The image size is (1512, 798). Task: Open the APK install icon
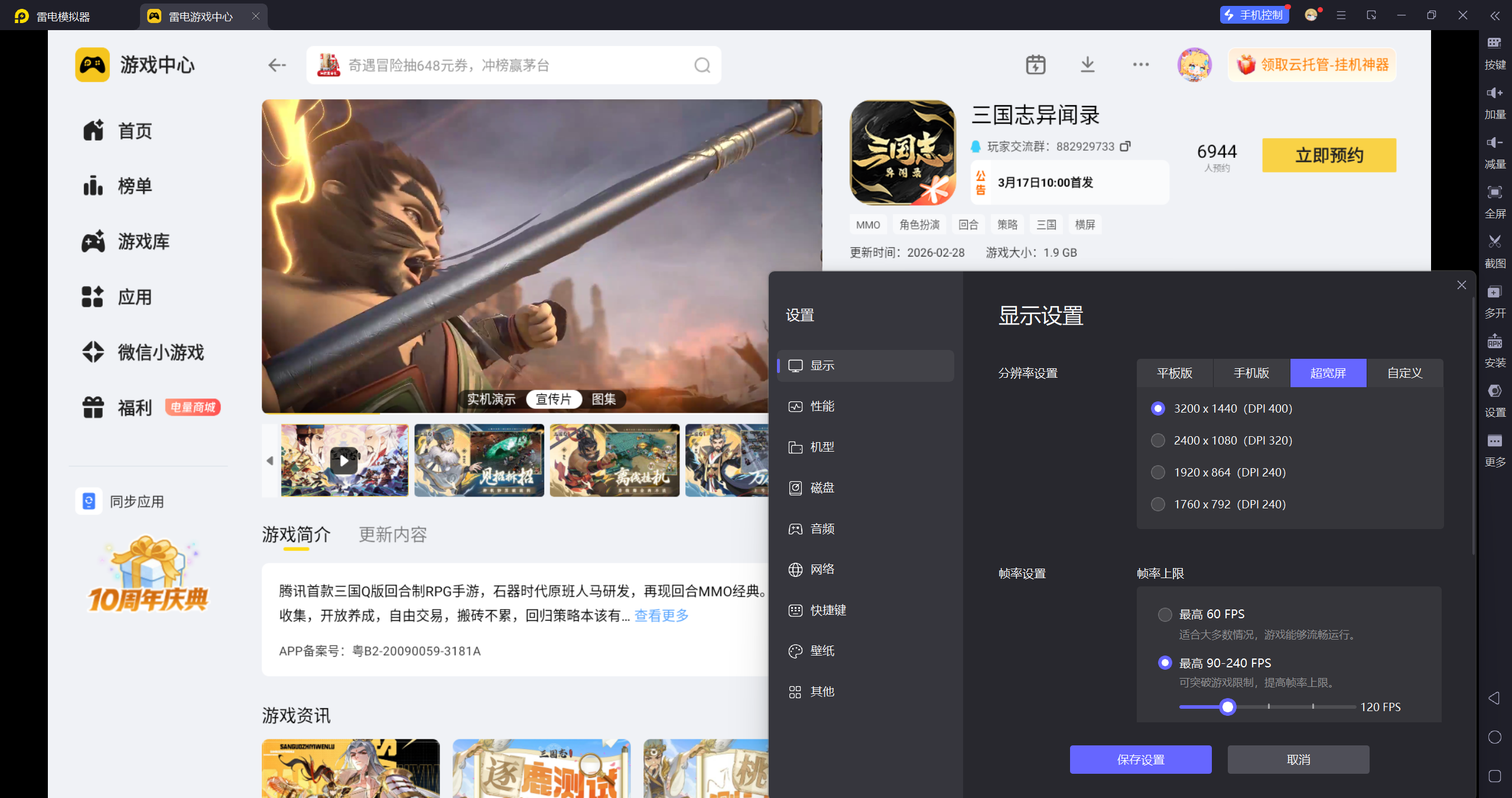1494,342
